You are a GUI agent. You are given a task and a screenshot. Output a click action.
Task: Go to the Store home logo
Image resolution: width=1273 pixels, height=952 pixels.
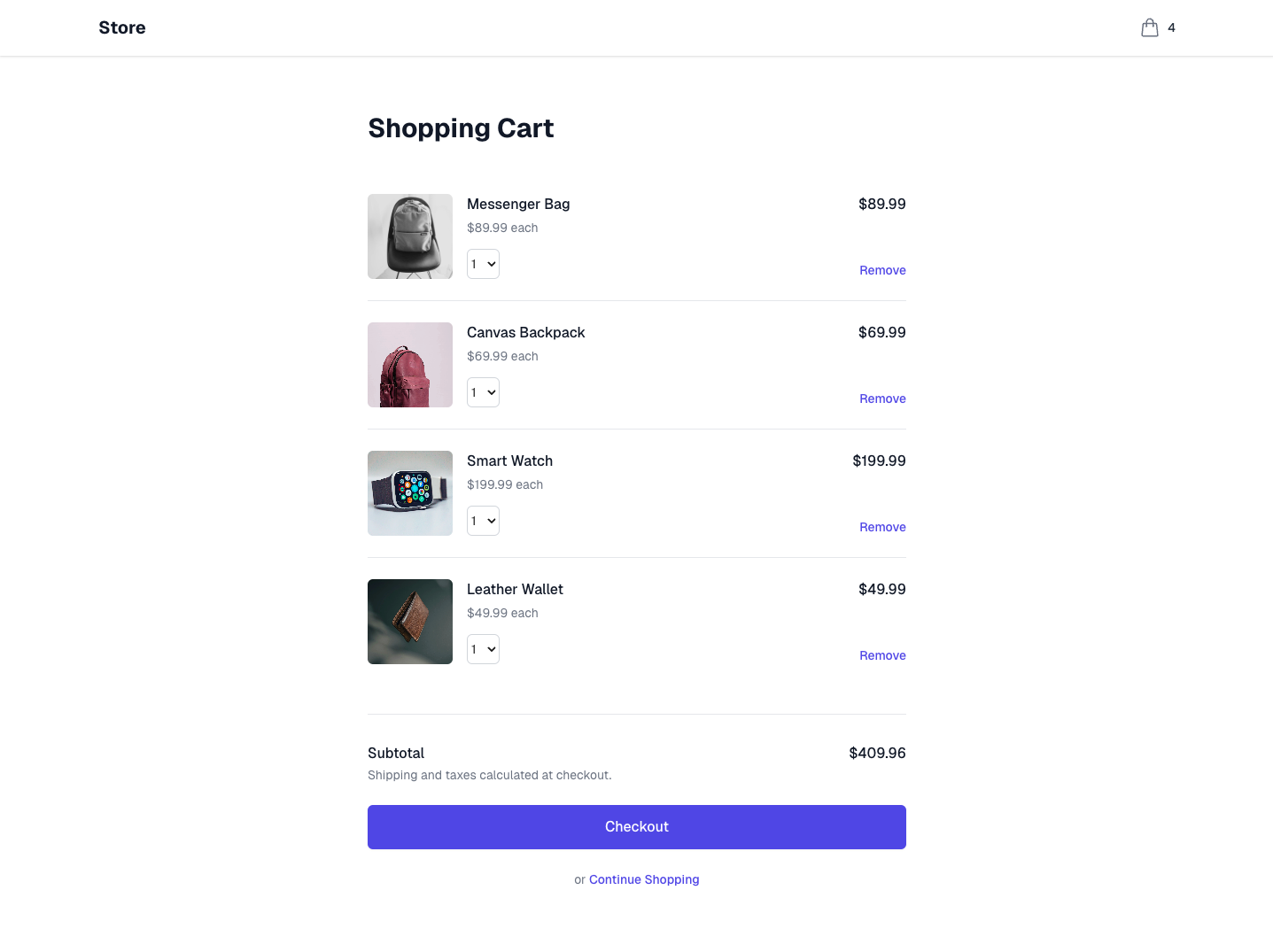(122, 27)
